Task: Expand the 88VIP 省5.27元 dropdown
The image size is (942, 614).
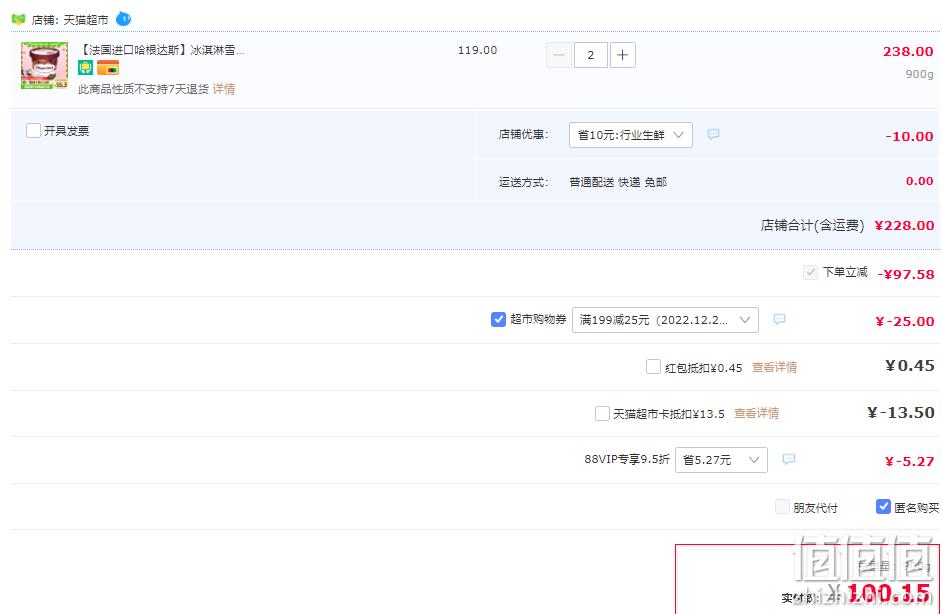Action: pyautogui.click(x=721, y=460)
